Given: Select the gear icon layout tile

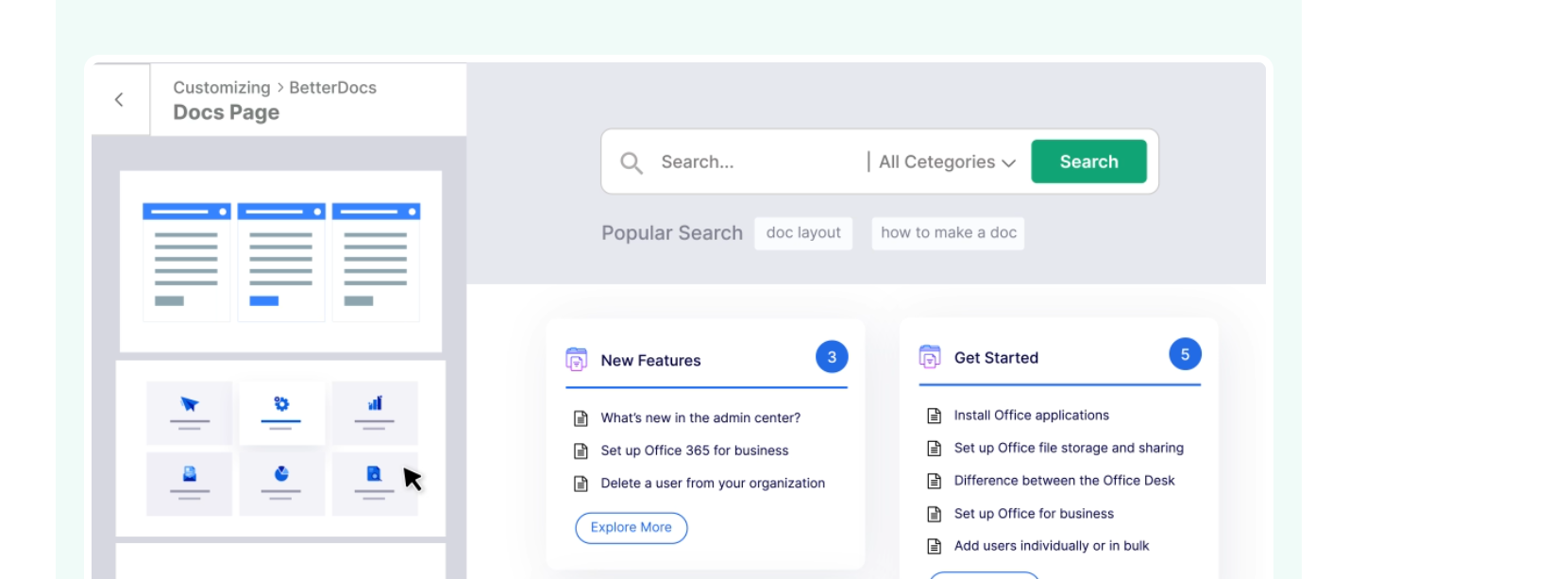Looking at the screenshot, I should [x=281, y=413].
